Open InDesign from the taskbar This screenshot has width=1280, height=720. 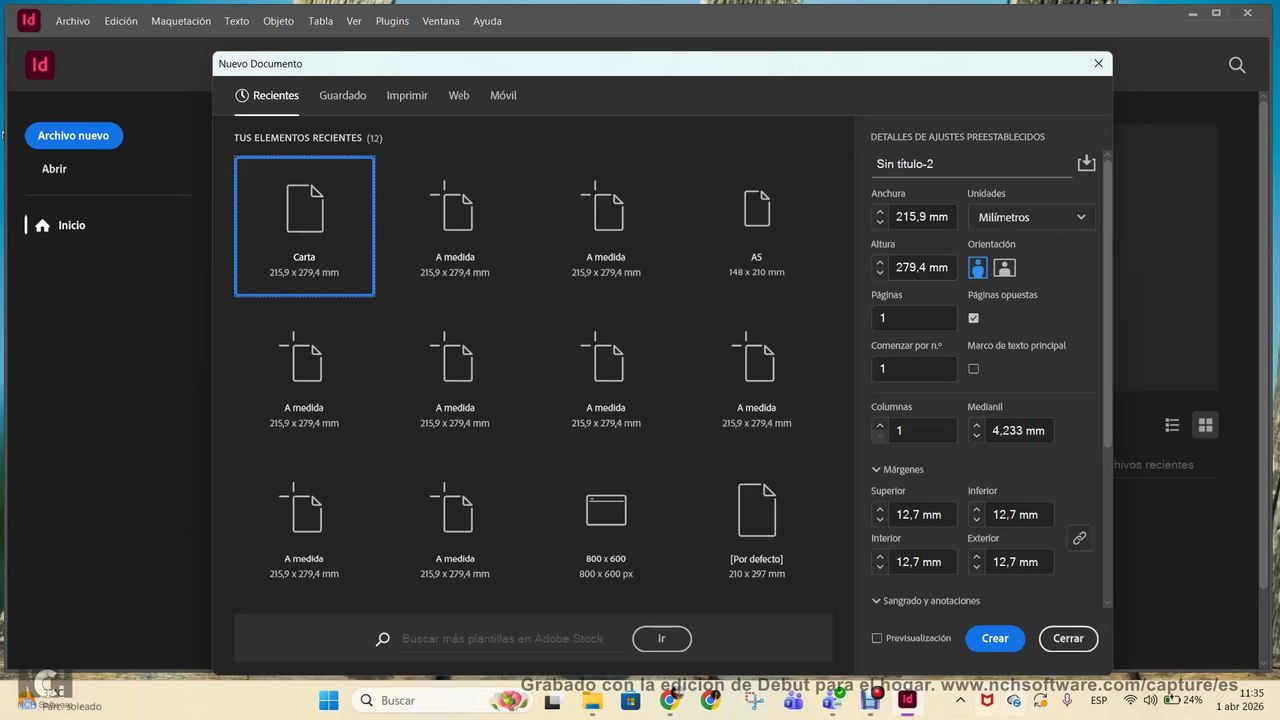[x=907, y=700]
